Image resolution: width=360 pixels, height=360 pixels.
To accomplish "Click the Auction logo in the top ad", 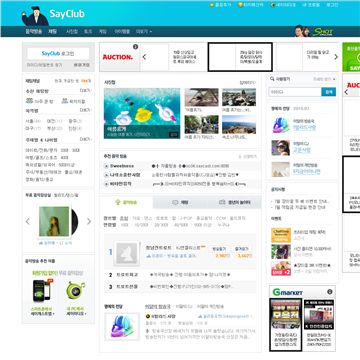I will (117, 57).
